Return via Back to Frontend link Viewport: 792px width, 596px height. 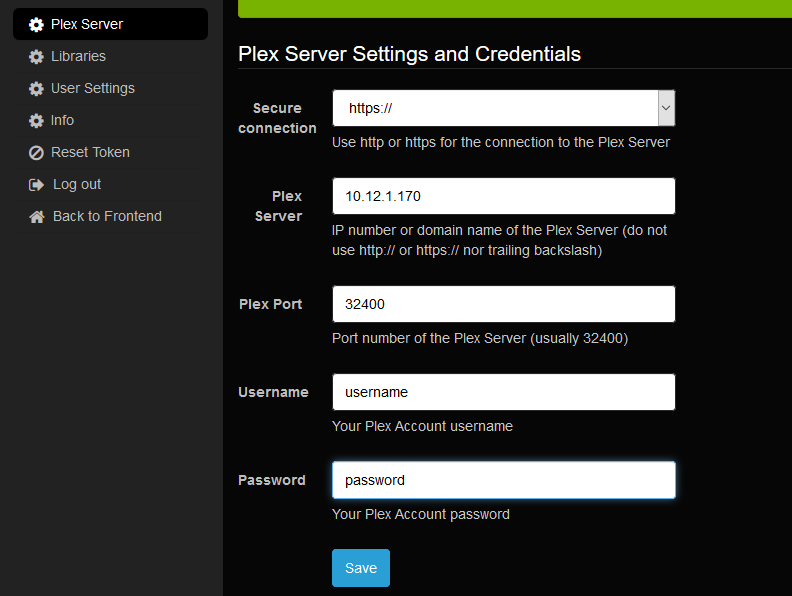coord(111,216)
